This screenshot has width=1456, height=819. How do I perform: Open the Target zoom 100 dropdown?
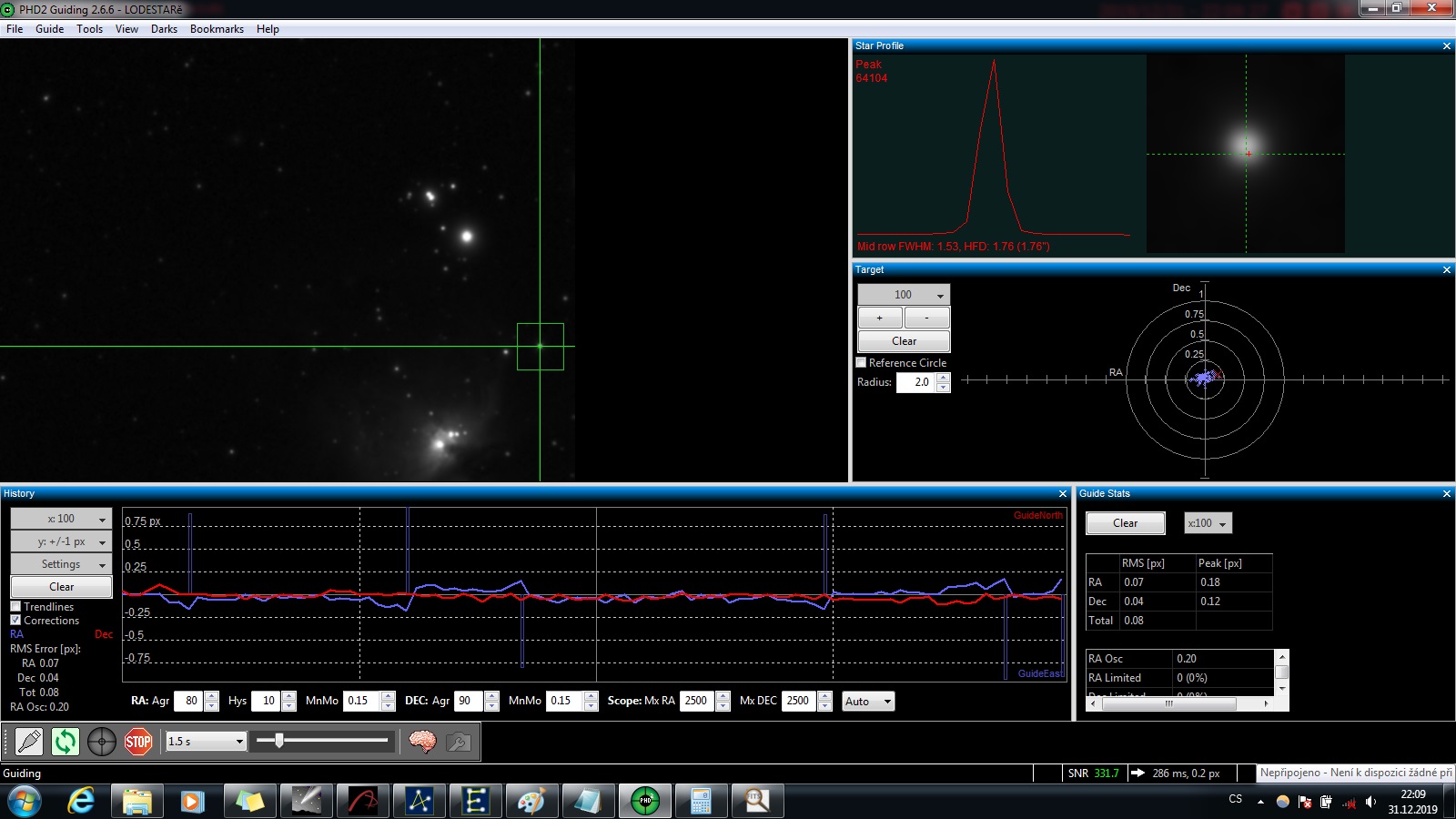904,294
